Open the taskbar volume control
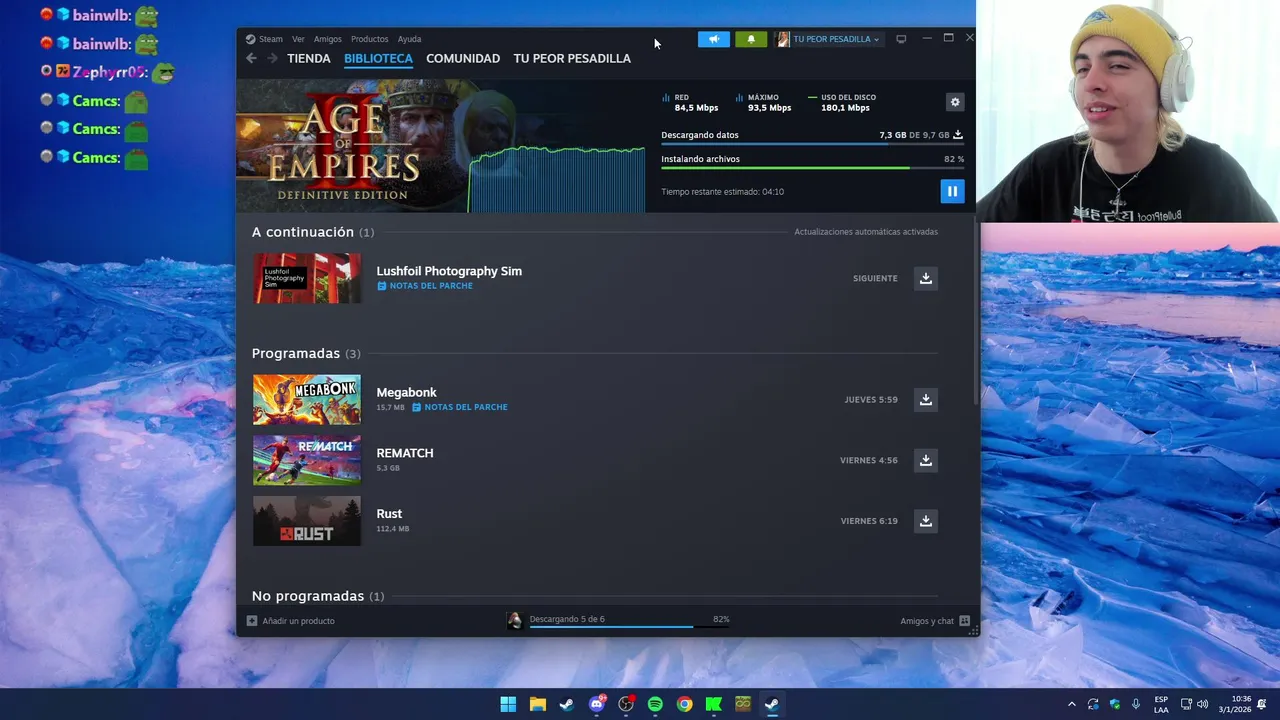 (x=1202, y=704)
